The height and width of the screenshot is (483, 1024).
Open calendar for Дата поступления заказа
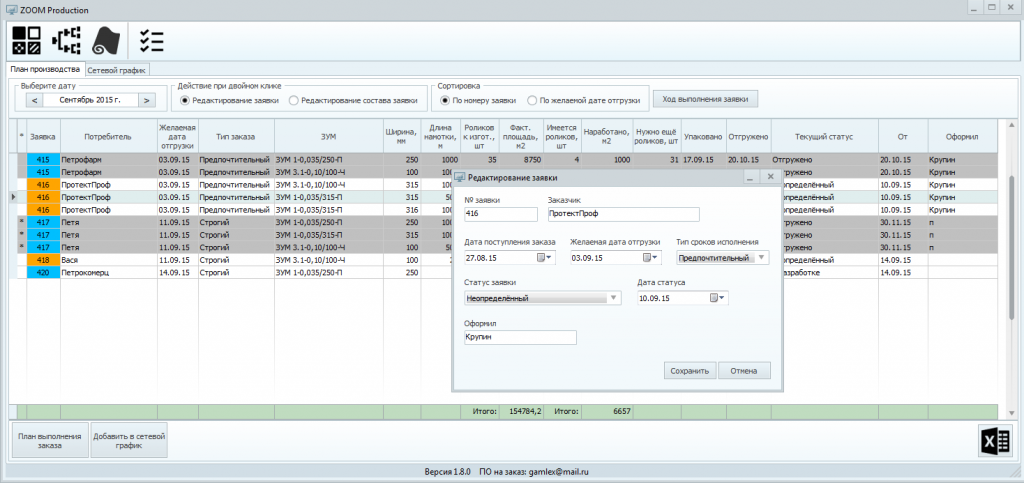click(x=545, y=258)
